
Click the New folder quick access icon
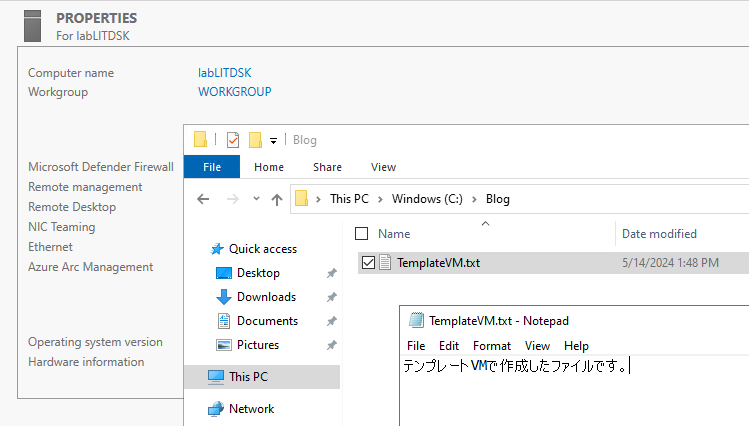[256, 140]
